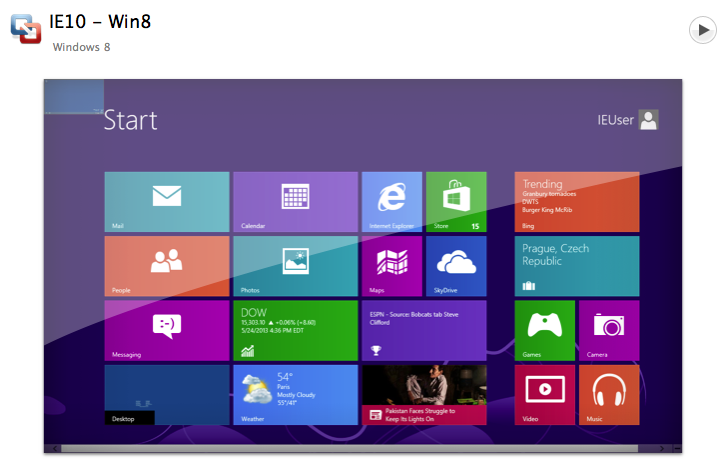Open the SkyDrive tile
Screen dimensions: 723x471
456,266
